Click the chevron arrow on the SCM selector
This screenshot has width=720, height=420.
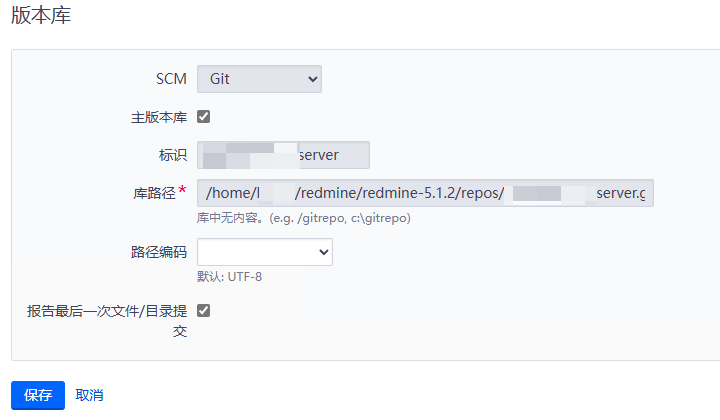coord(312,78)
